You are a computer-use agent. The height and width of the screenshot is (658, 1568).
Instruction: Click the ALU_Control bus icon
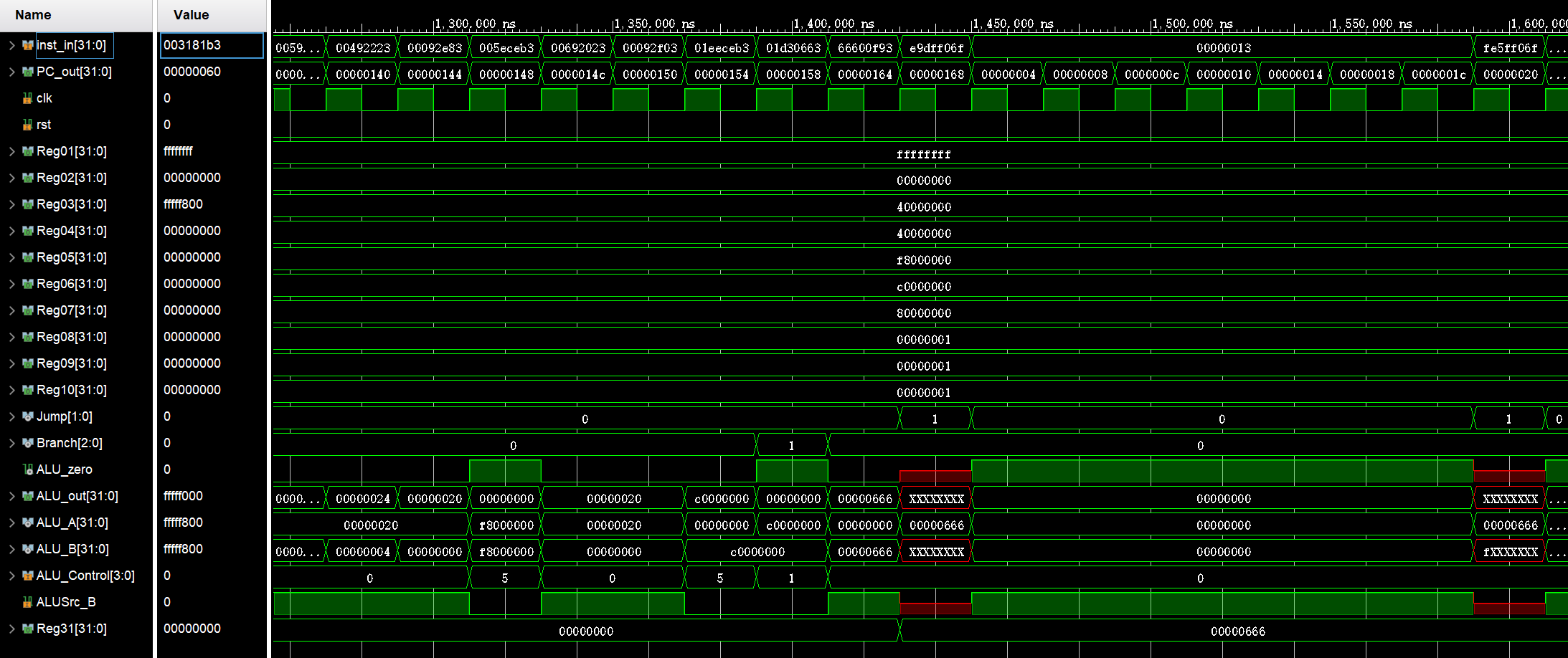(27, 576)
